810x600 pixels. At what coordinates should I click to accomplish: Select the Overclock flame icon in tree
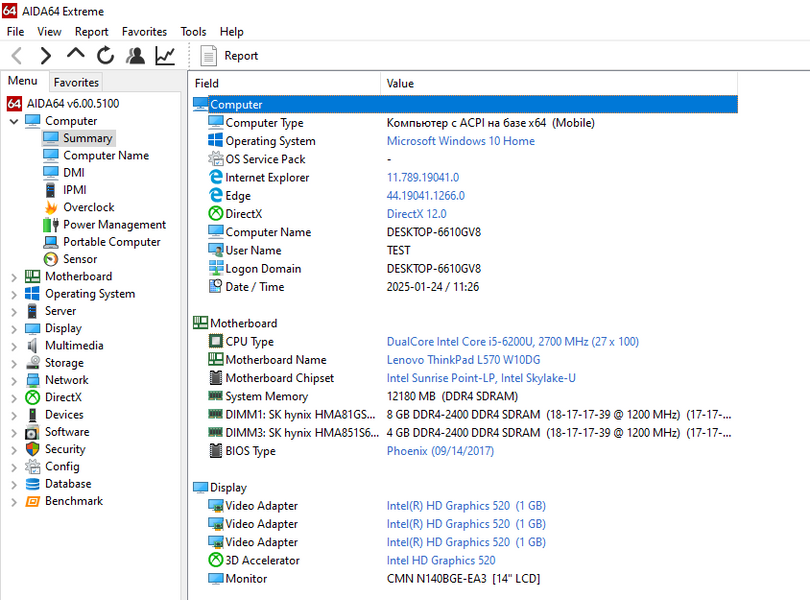tap(51, 207)
